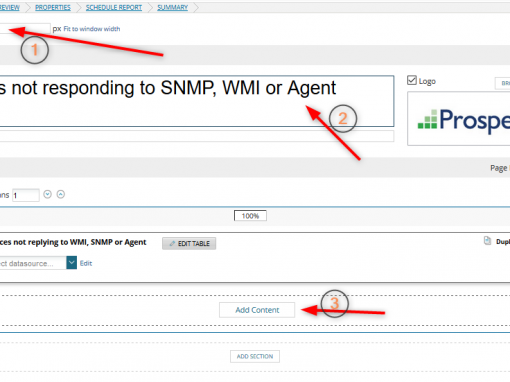Image resolution: width=510 pixels, height=382 pixels.
Task: Click the Edit link next to datasource
Action: tap(86, 263)
